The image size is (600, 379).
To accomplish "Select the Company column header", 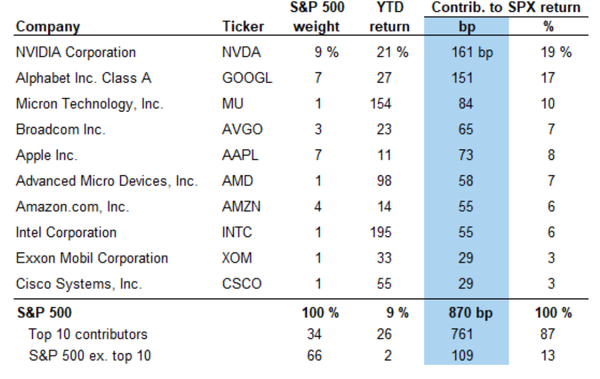I will (x=48, y=27).
